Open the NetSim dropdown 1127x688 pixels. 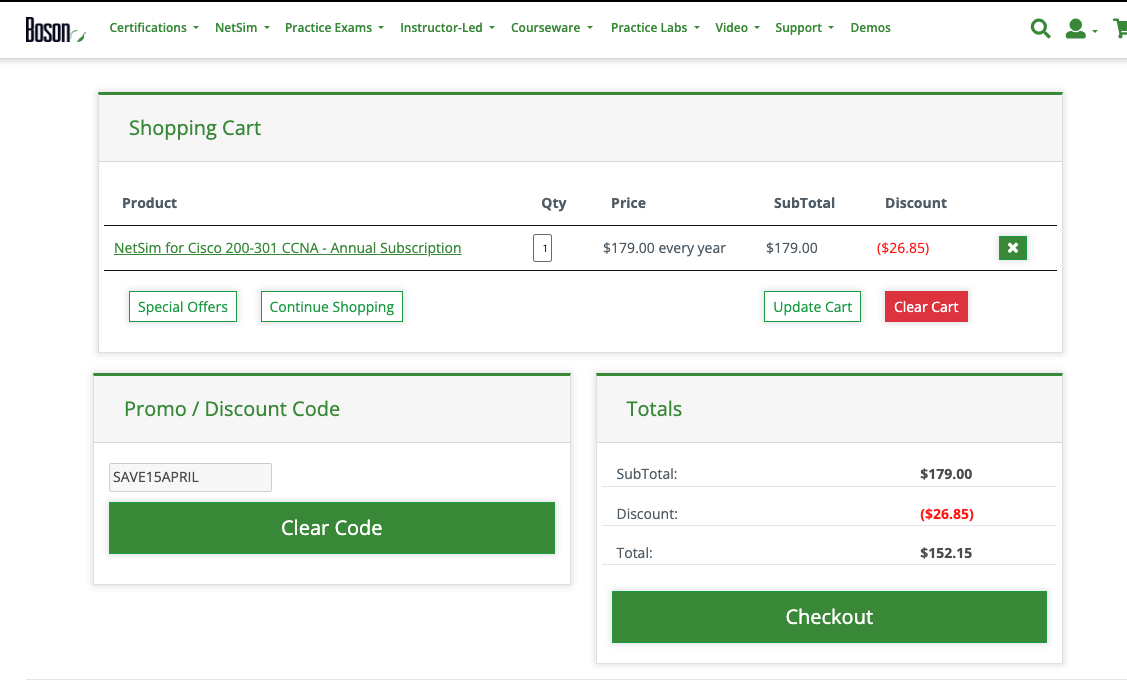pos(241,27)
